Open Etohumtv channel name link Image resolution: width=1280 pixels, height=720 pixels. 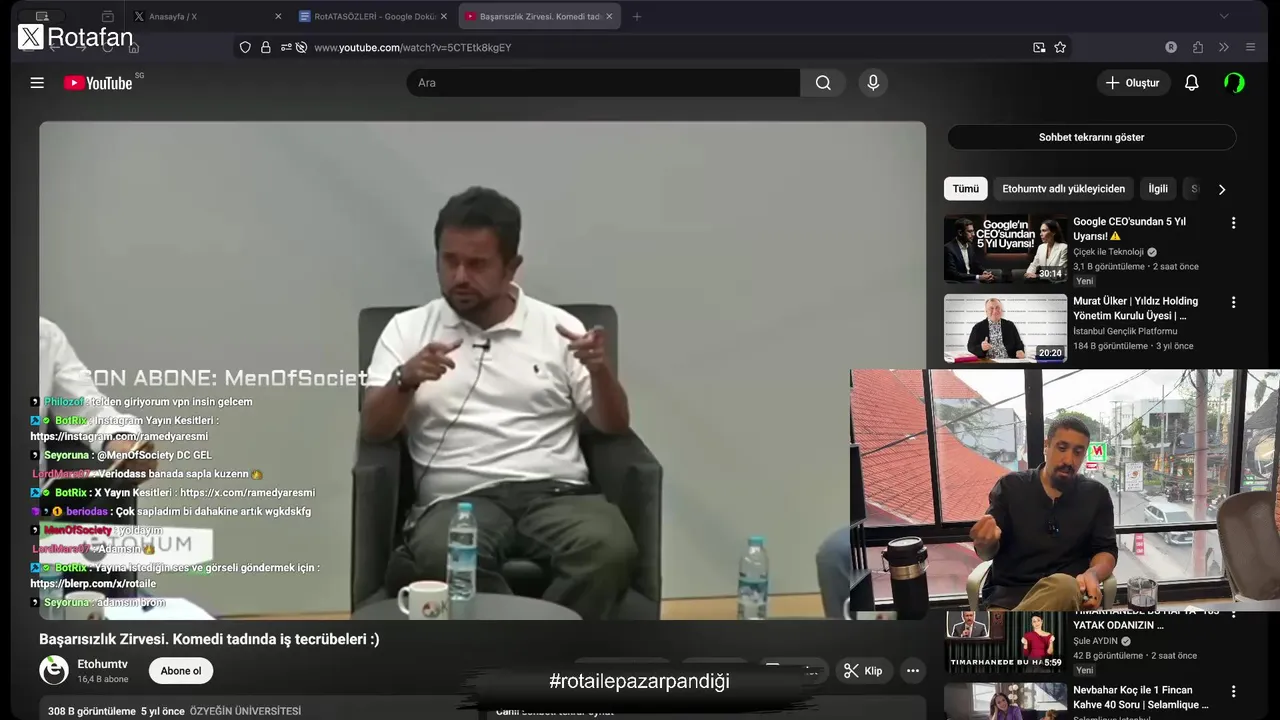(x=102, y=664)
